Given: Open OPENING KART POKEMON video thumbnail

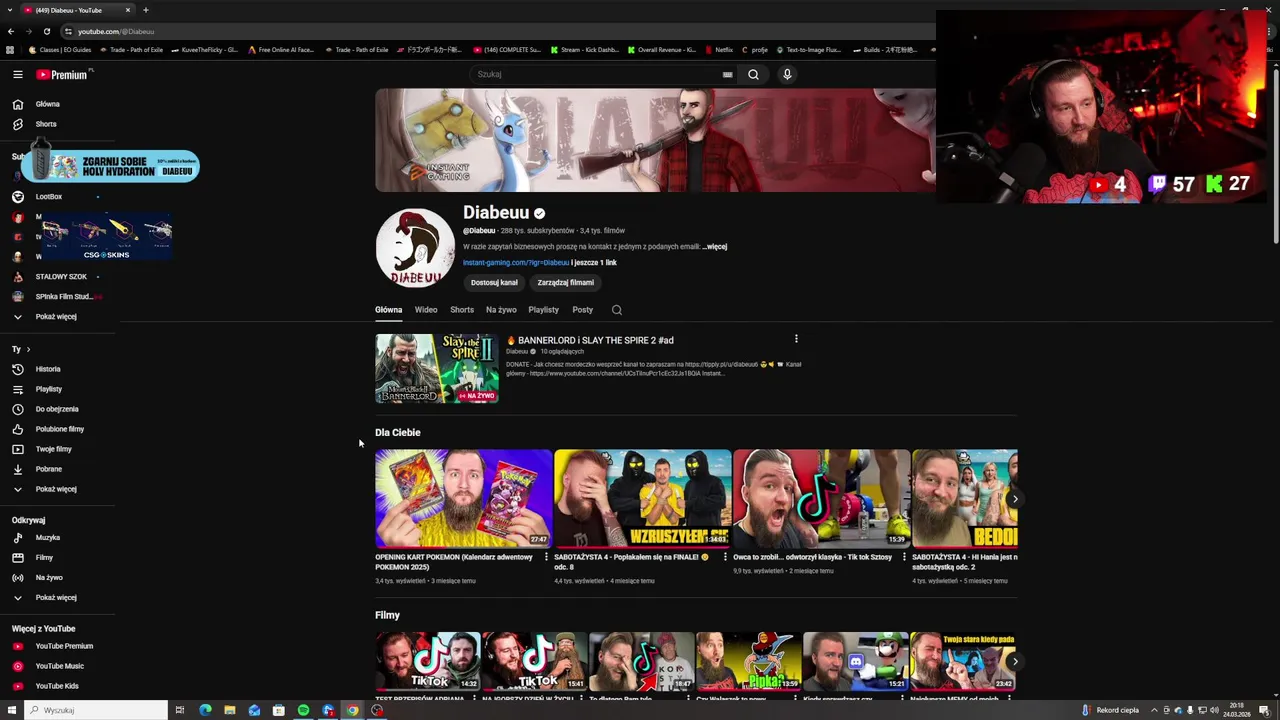Looking at the screenshot, I should (x=463, y=498).
